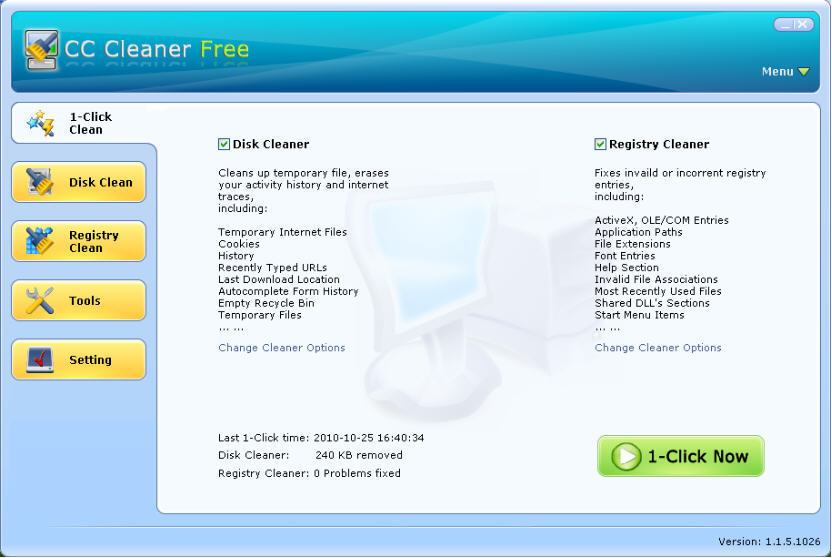Click the Help Section entry
Image resolution: width=832 pixels, height=558 pixels.
click(626, 268)
